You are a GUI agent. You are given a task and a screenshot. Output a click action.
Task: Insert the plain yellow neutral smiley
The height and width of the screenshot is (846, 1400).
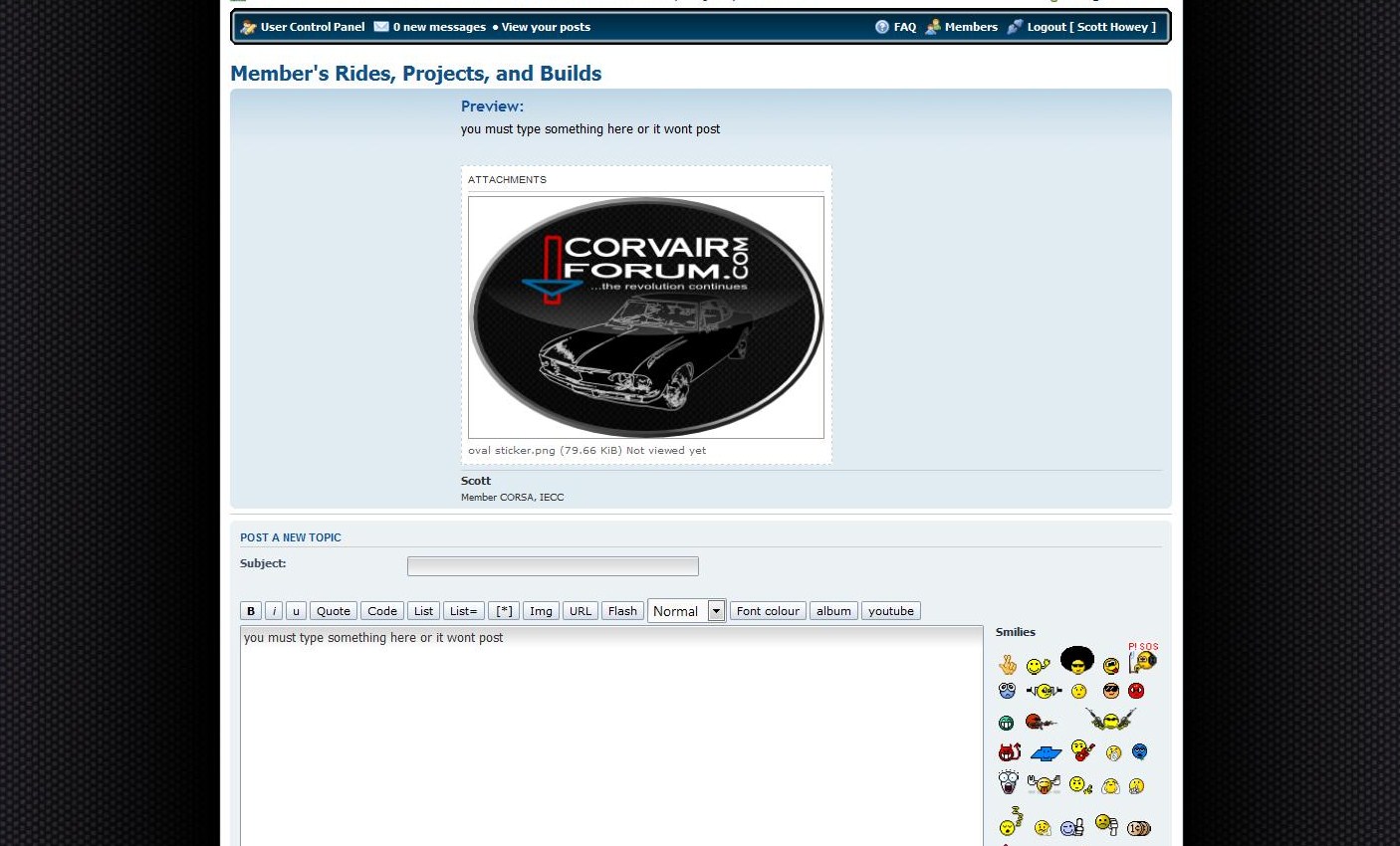tap(1079, 691)
